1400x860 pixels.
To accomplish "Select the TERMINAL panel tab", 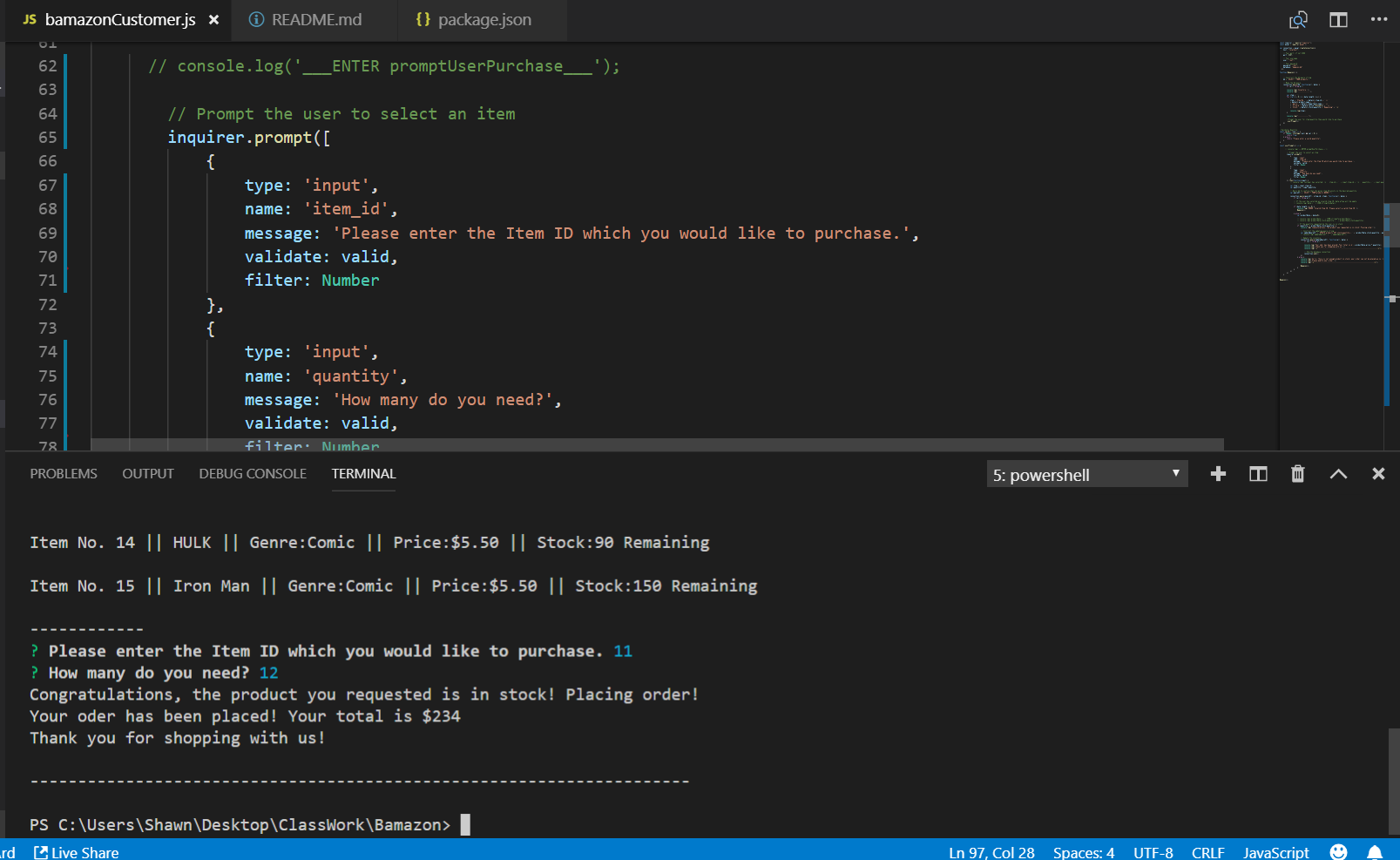I will (363, 473).
